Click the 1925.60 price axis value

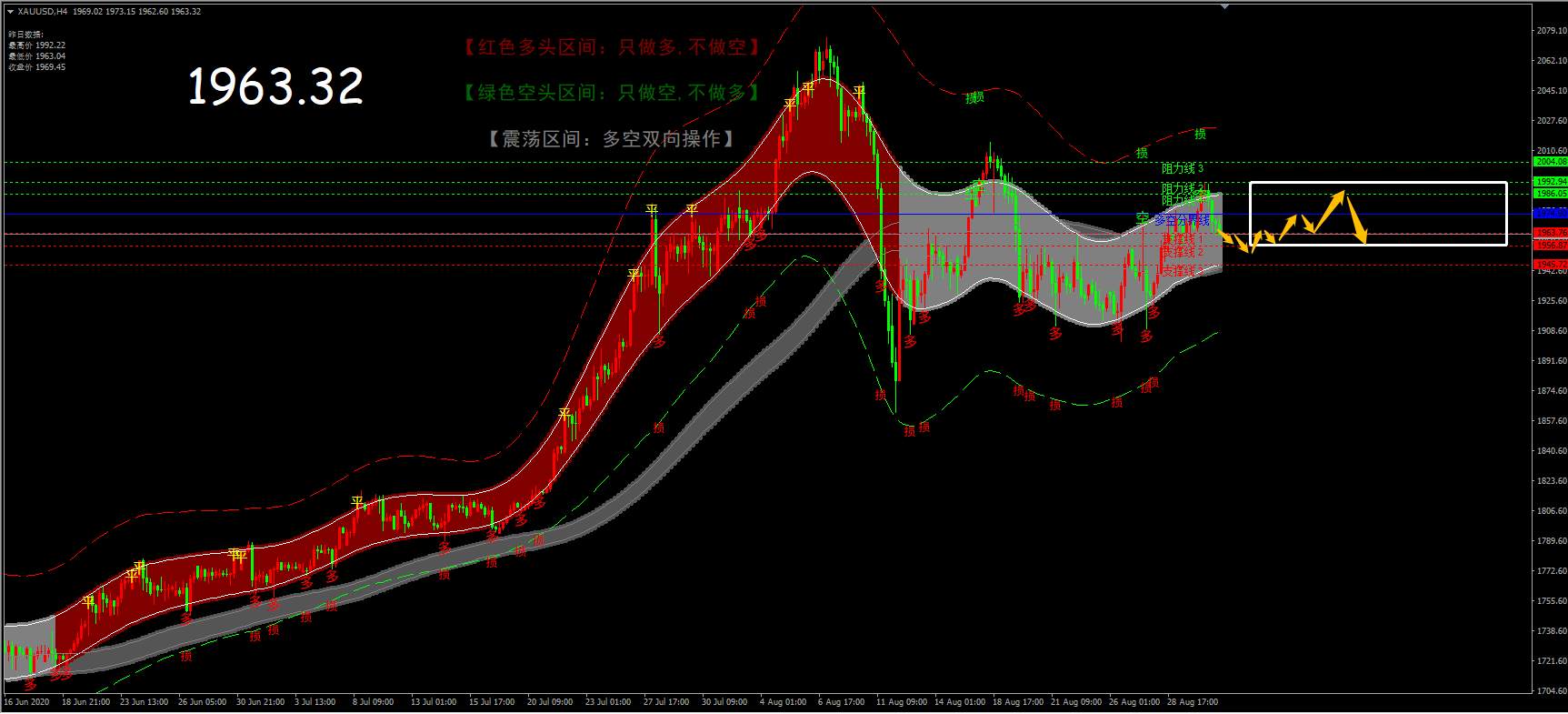click(x=1552, y=301)
